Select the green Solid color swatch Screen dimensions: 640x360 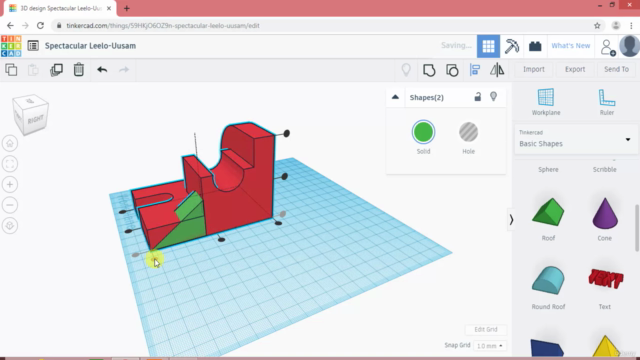click(423, 132)
